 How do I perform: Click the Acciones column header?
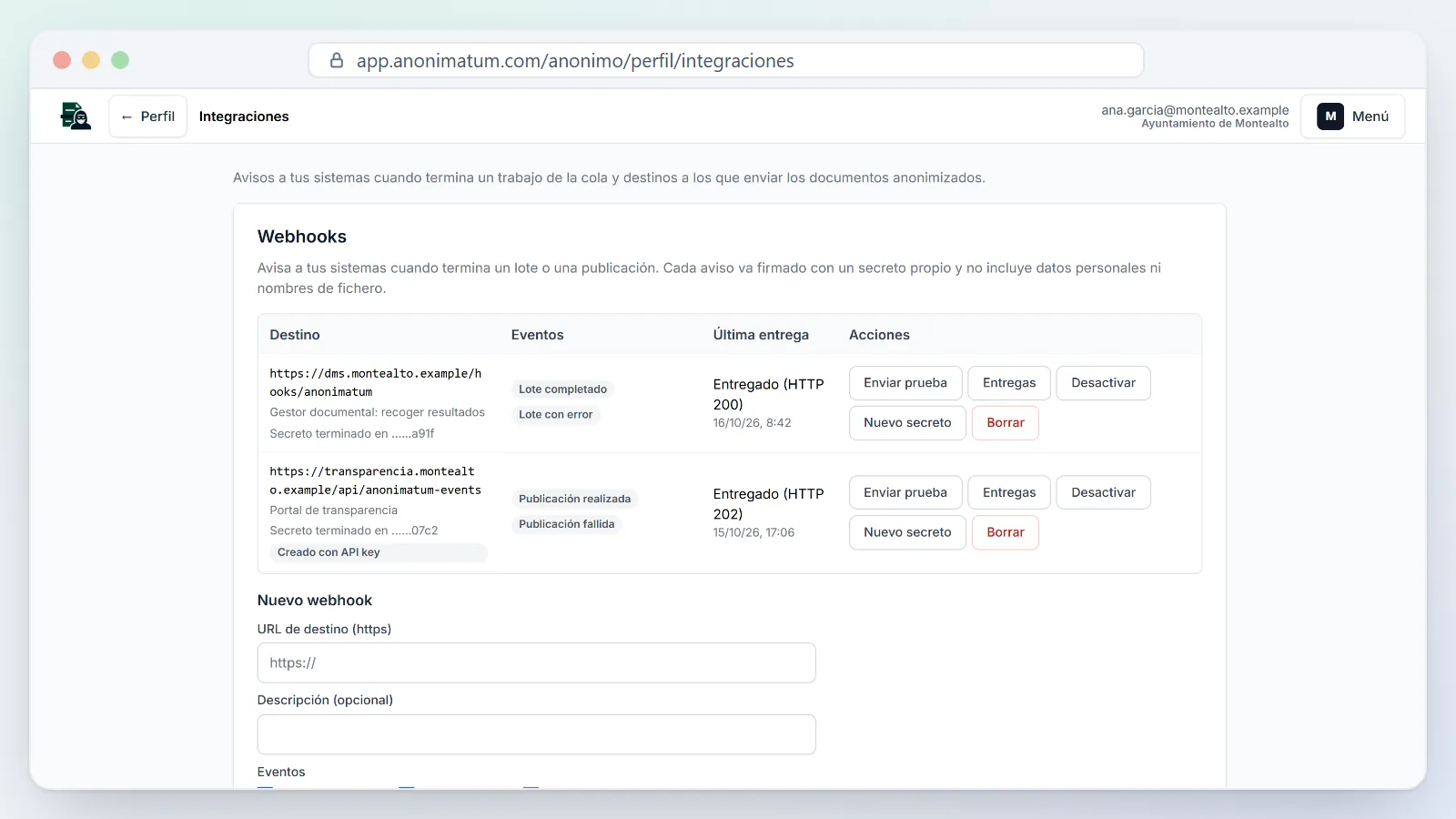(x=879, y=335)
